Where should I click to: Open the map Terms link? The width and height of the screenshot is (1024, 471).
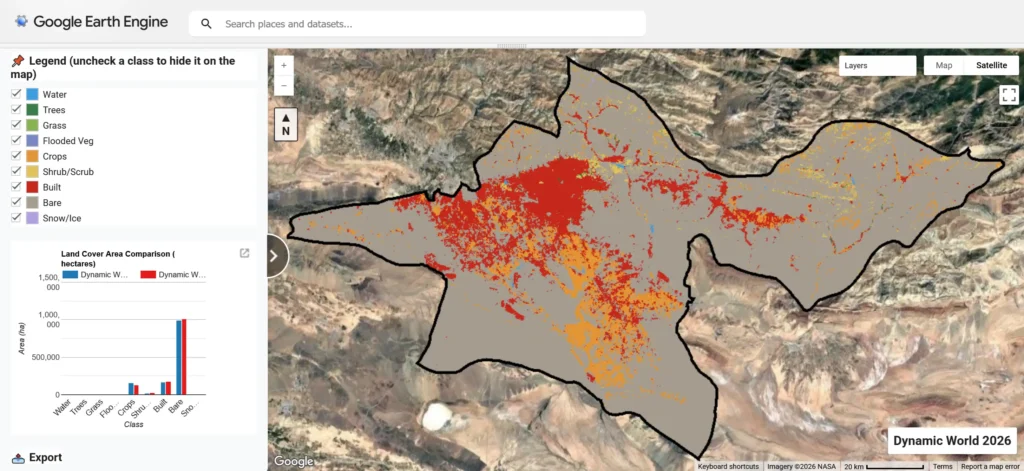coord(942,466)
